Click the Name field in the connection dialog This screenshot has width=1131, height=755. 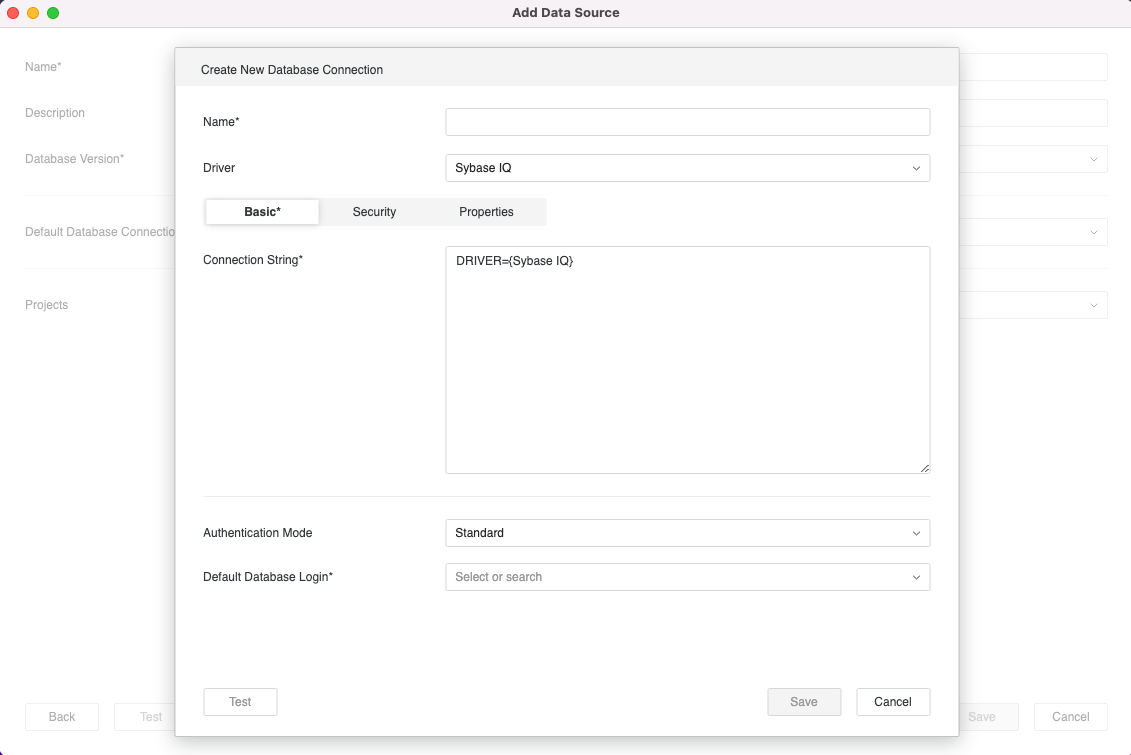(687, 122)
